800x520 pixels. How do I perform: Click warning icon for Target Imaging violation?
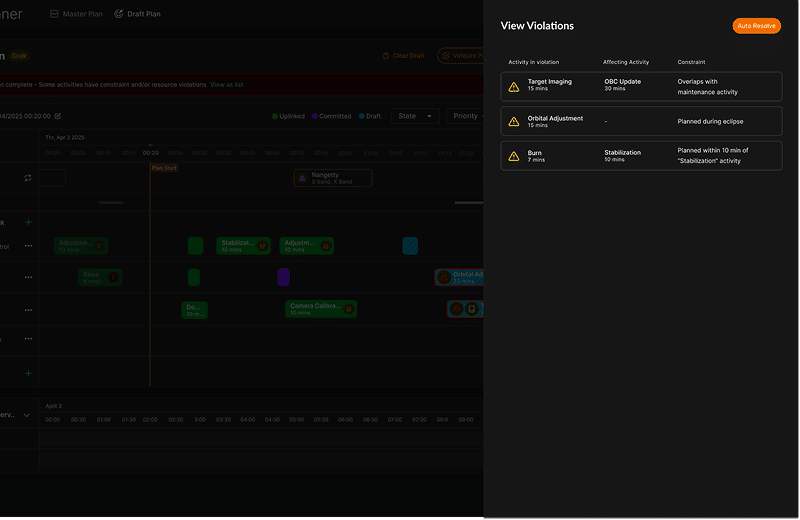coord(514,87)
